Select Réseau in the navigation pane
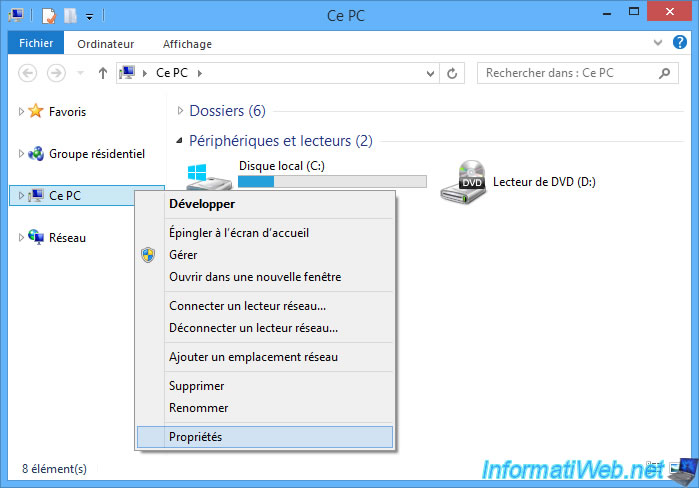Screen dimensions: 699x488 point(67,238)
